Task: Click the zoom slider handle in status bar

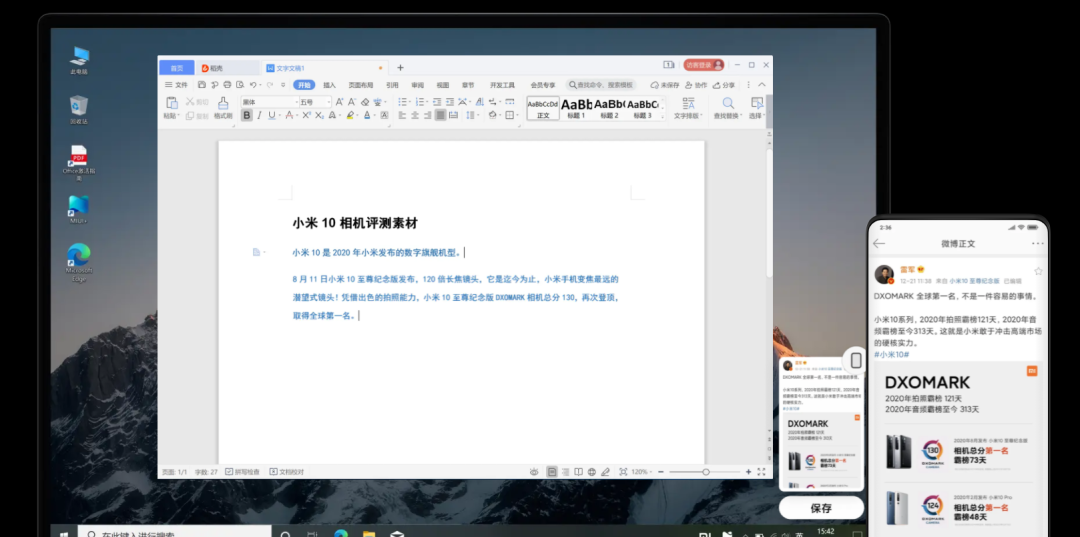Action: [x=706, y=472]
